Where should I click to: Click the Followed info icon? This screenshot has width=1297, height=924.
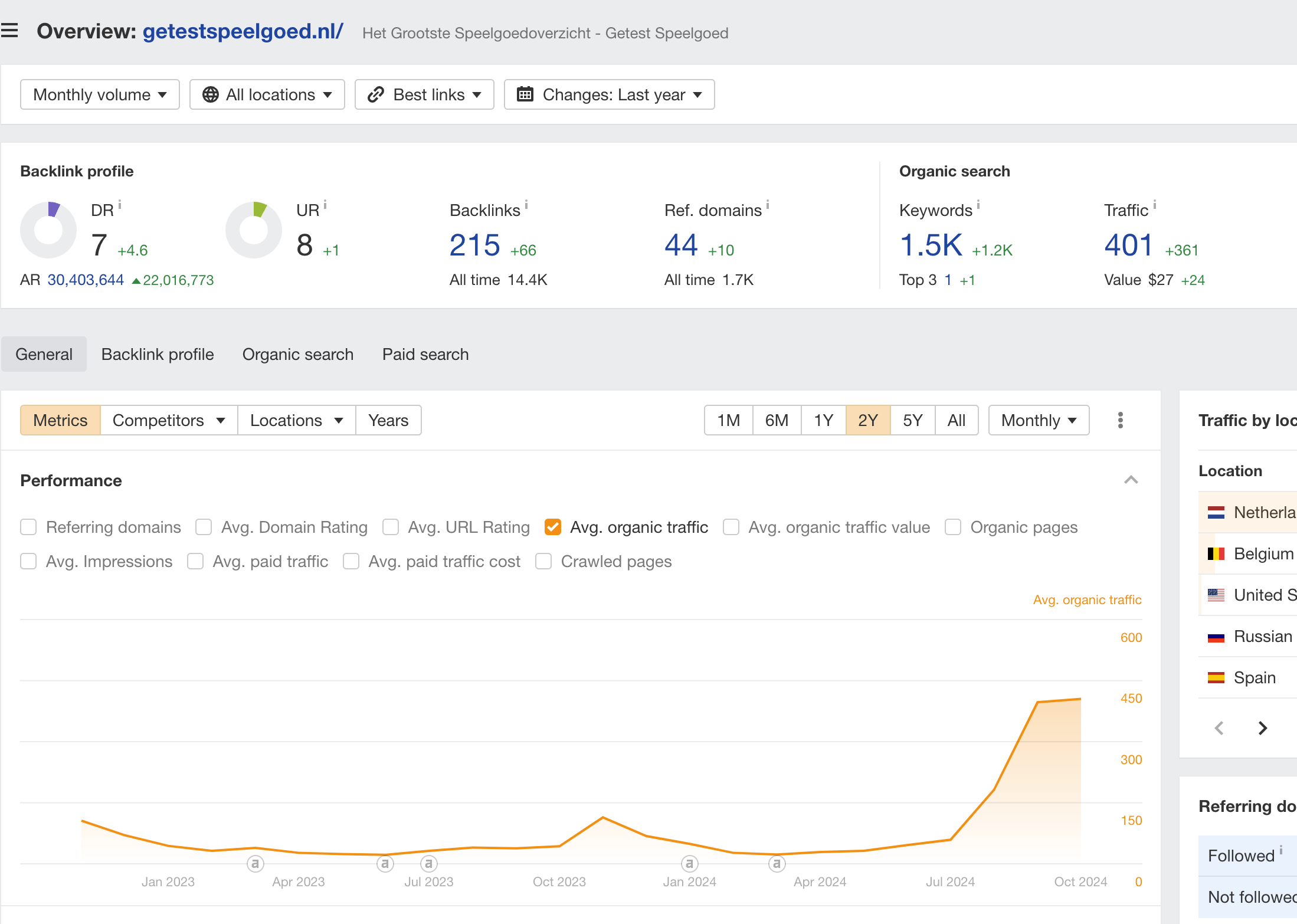1281,850
